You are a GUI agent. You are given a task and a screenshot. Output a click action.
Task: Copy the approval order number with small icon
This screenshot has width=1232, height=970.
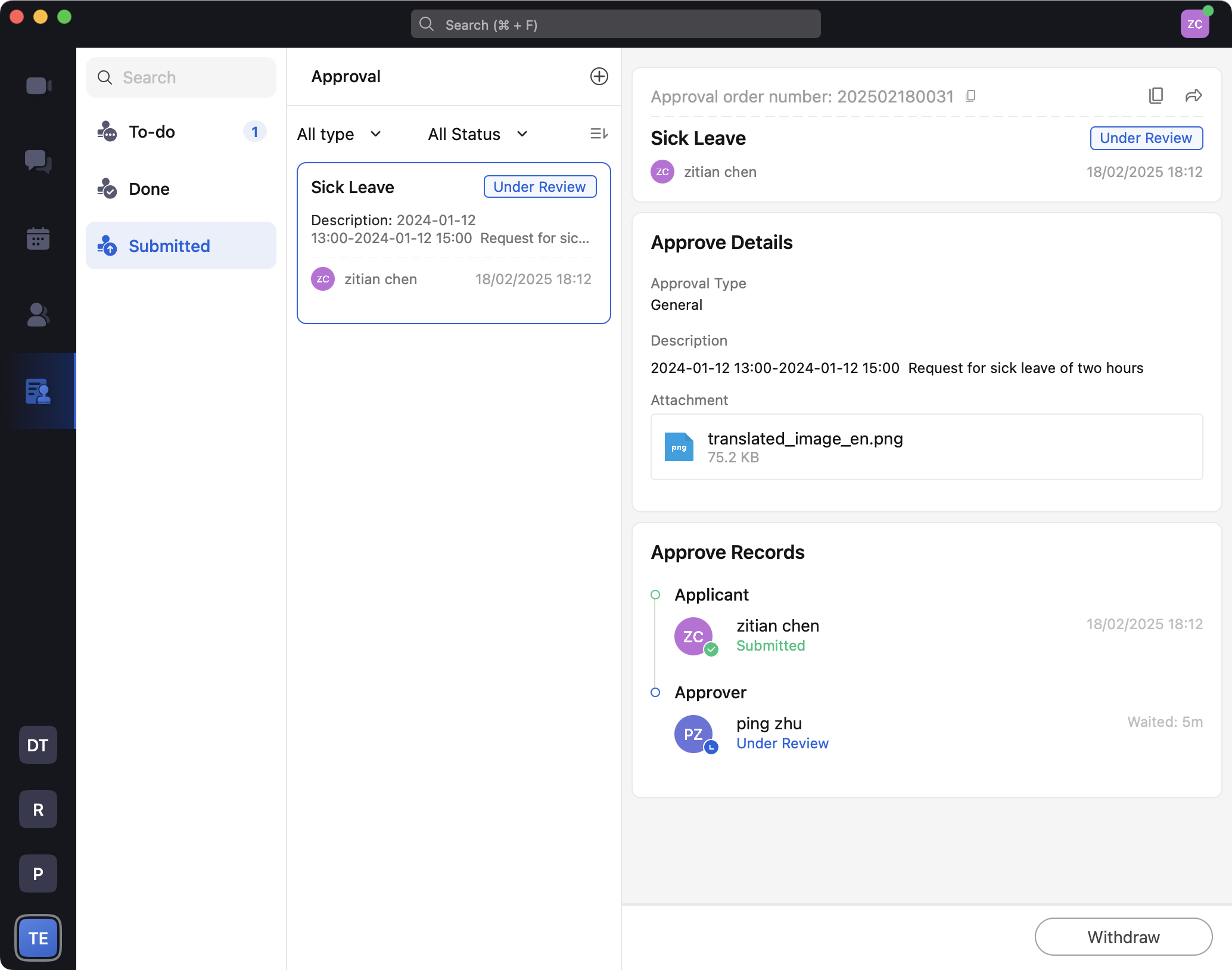coord(970,96)
